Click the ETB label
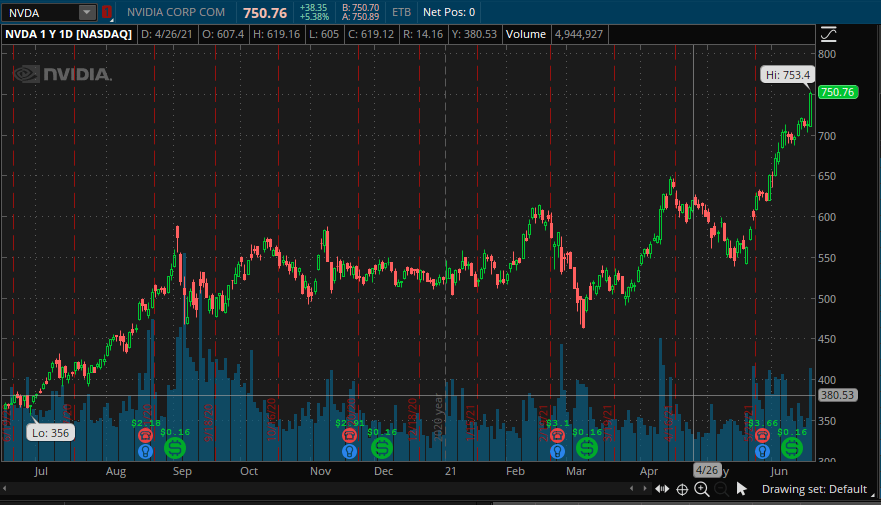Image resolution: width=881 pixels, height=505 pixels. pyautogui.click(x=401, y=12)
